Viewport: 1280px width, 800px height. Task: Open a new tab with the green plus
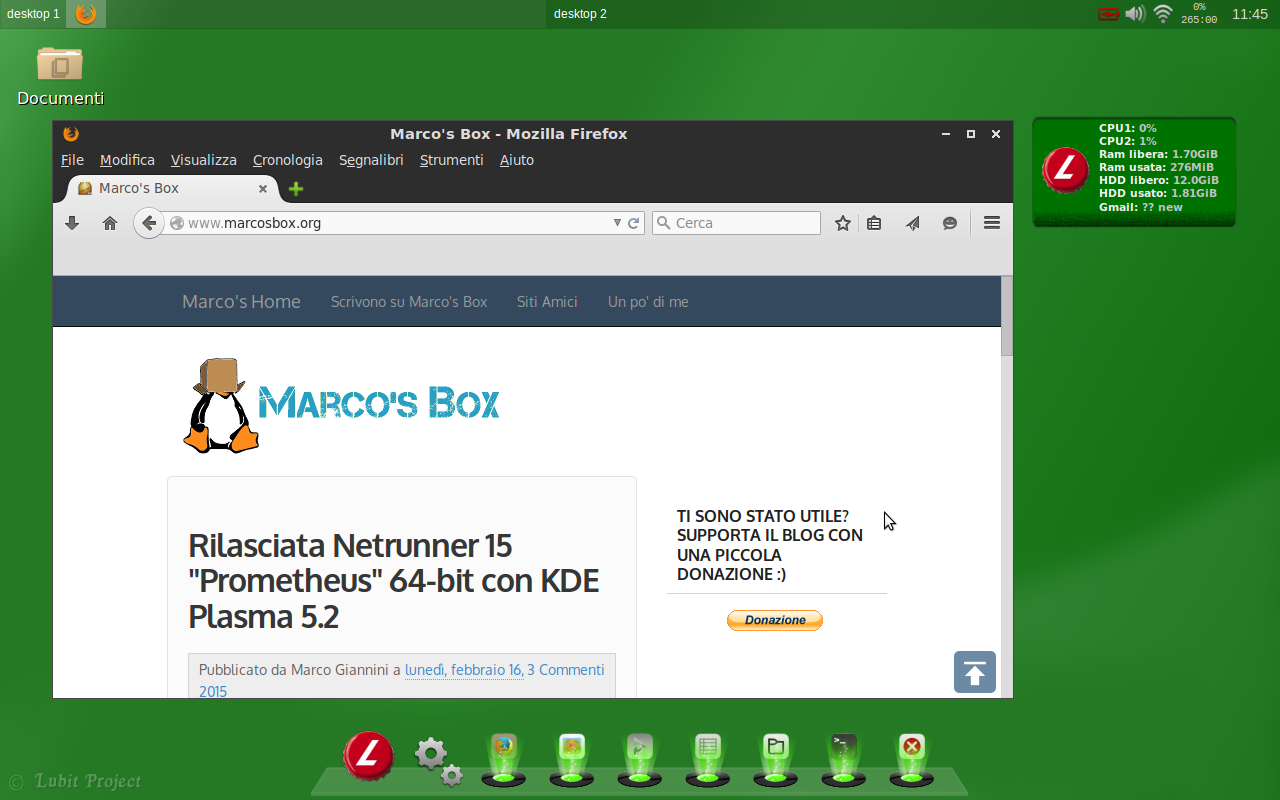pyautogui.click(x=295, y=188)
